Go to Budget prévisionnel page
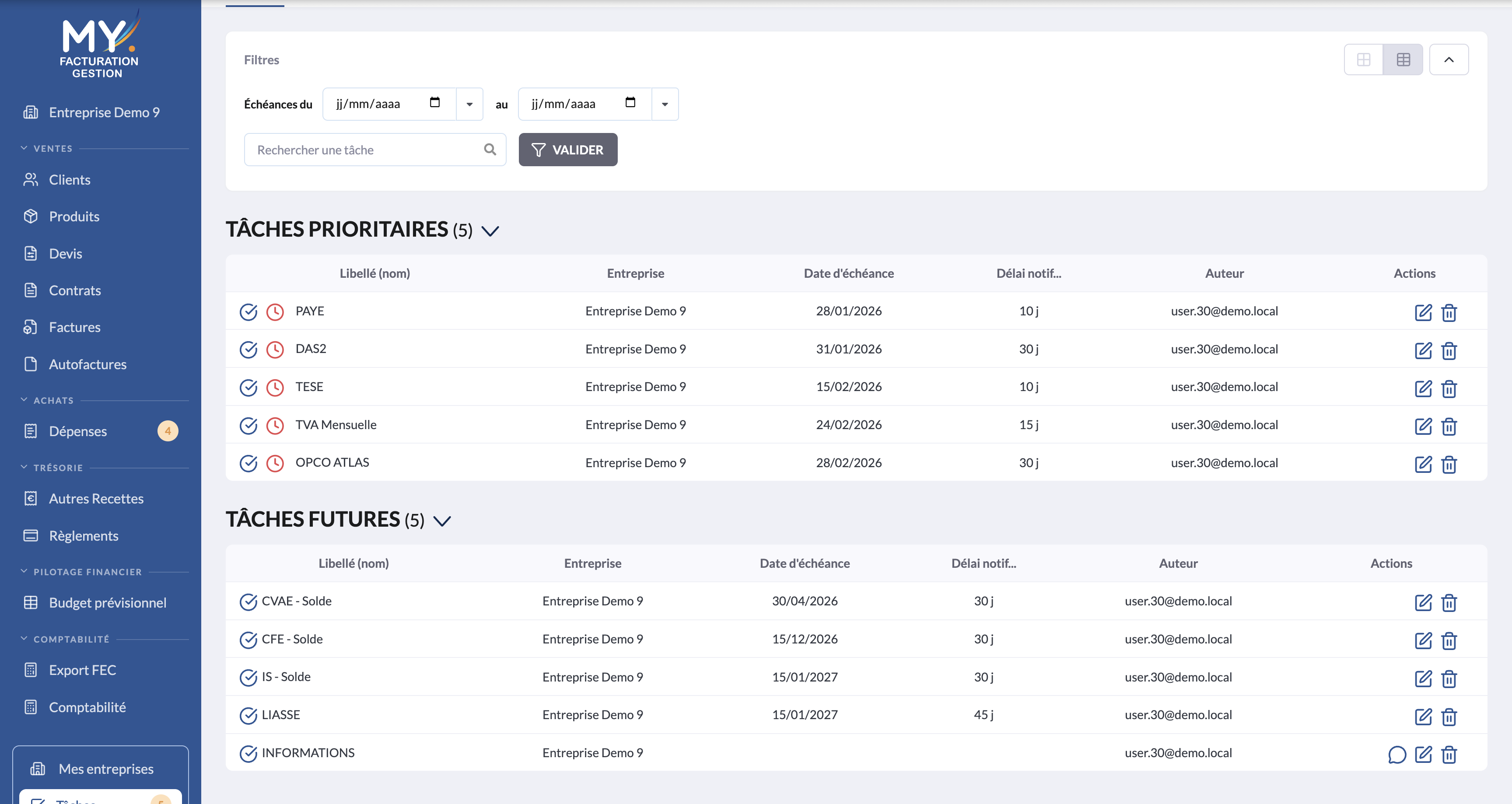 (x=108, y=603)
